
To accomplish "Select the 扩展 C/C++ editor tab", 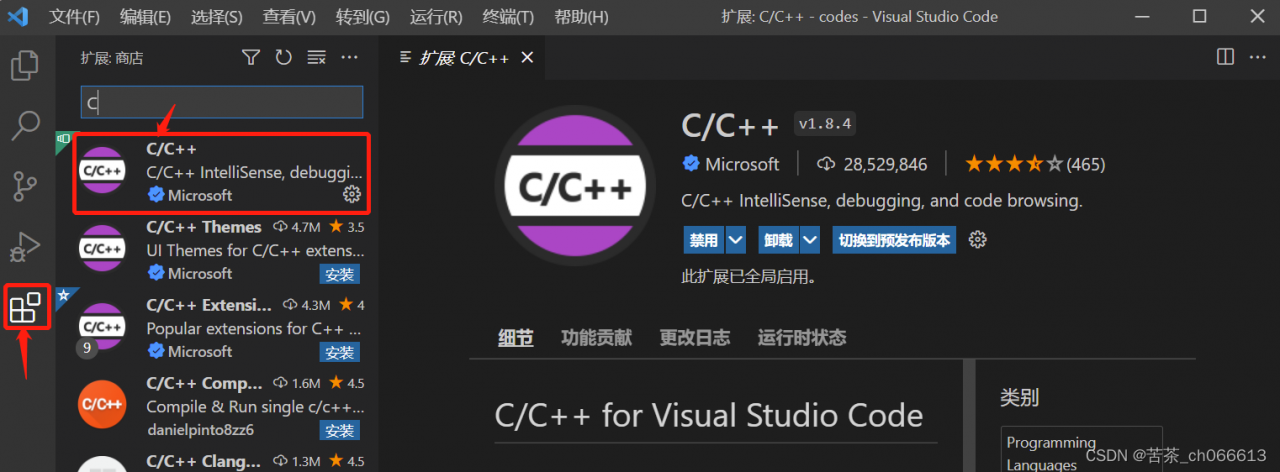I will point(464,58).
